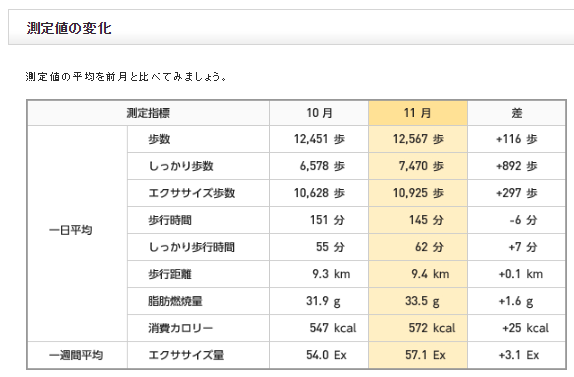Select October value 547 kcal

(x=333, y=328)
